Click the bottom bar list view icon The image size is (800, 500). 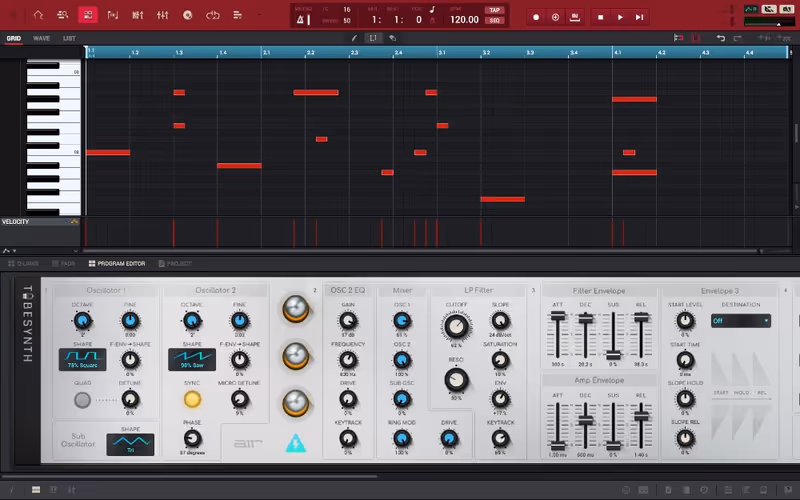(x=36, y=490)
